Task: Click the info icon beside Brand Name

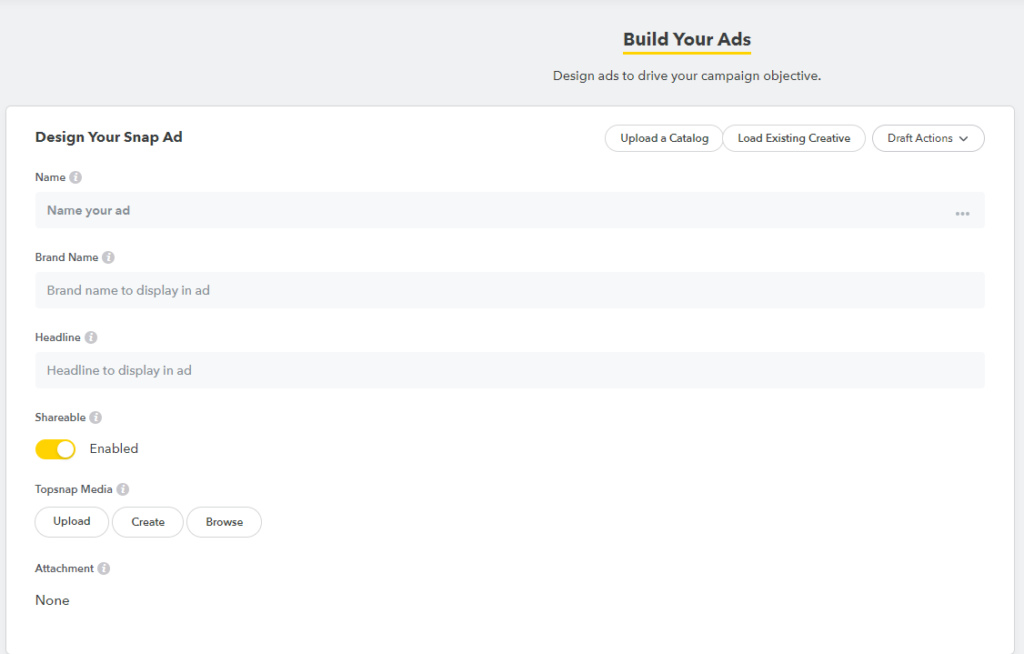Action: point(108,258)
